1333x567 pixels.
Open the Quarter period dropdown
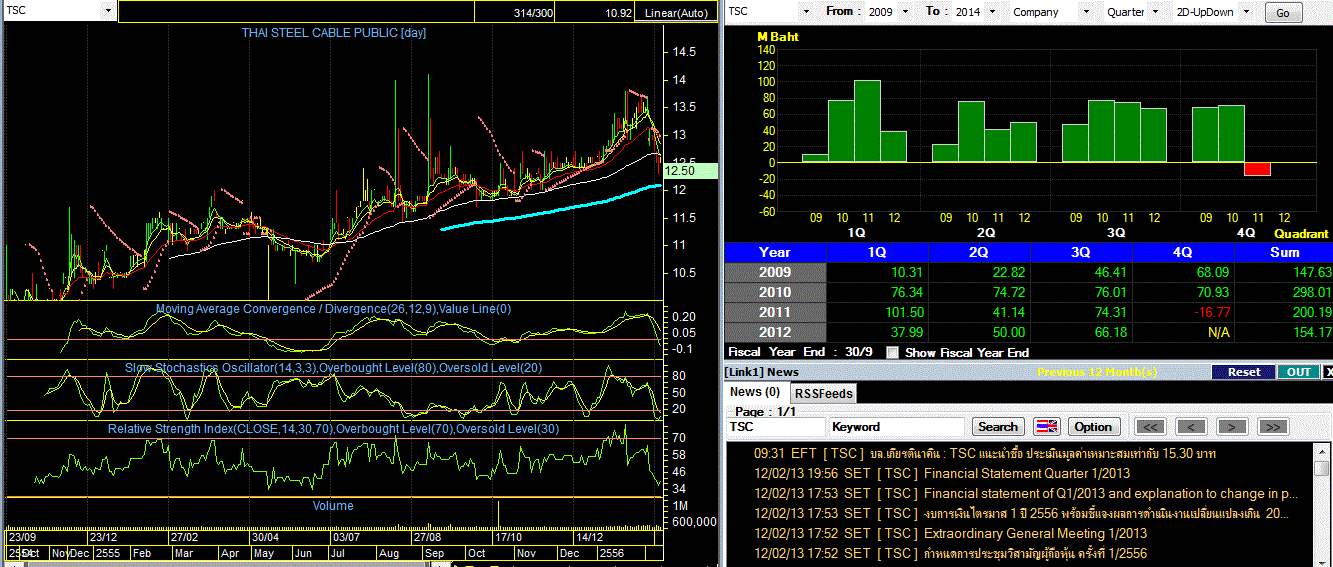(x=1155, y=12)
